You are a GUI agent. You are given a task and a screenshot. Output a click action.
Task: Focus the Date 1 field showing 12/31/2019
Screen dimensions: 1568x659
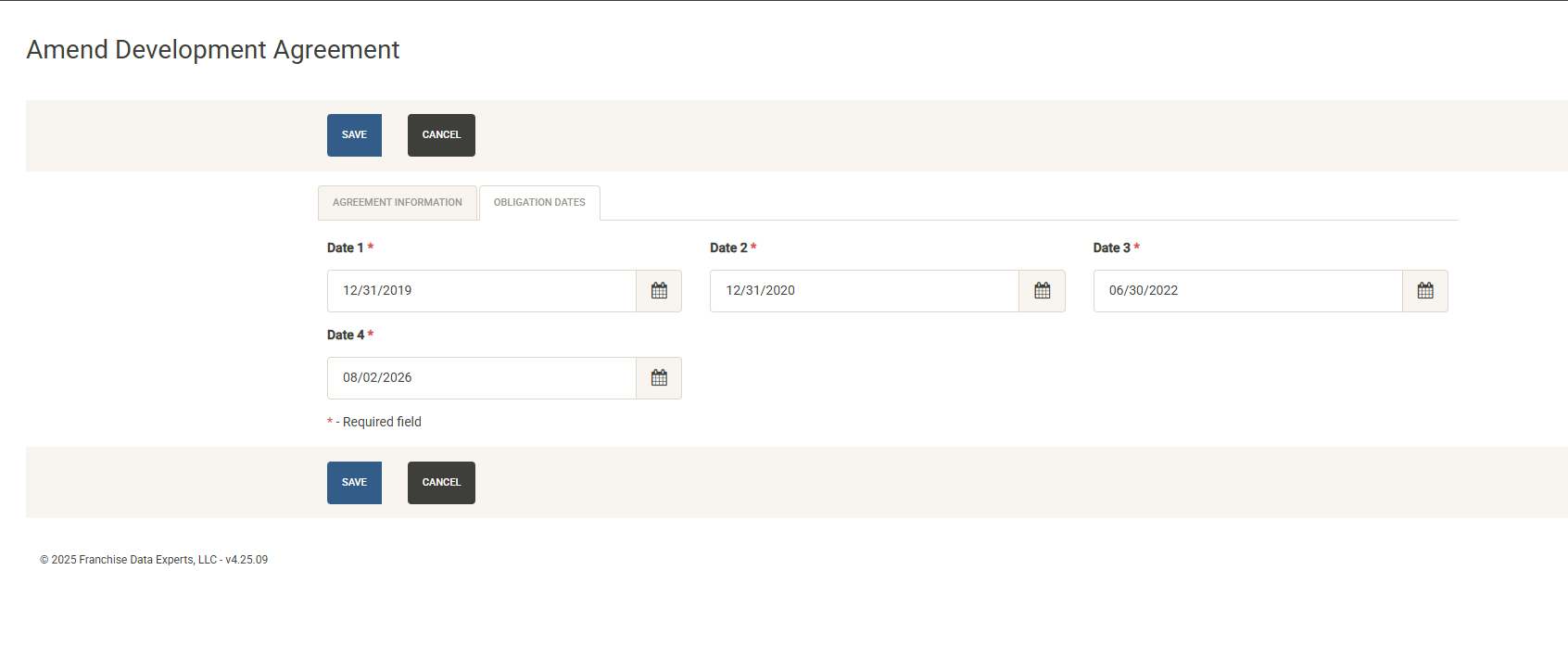(481, 291)
